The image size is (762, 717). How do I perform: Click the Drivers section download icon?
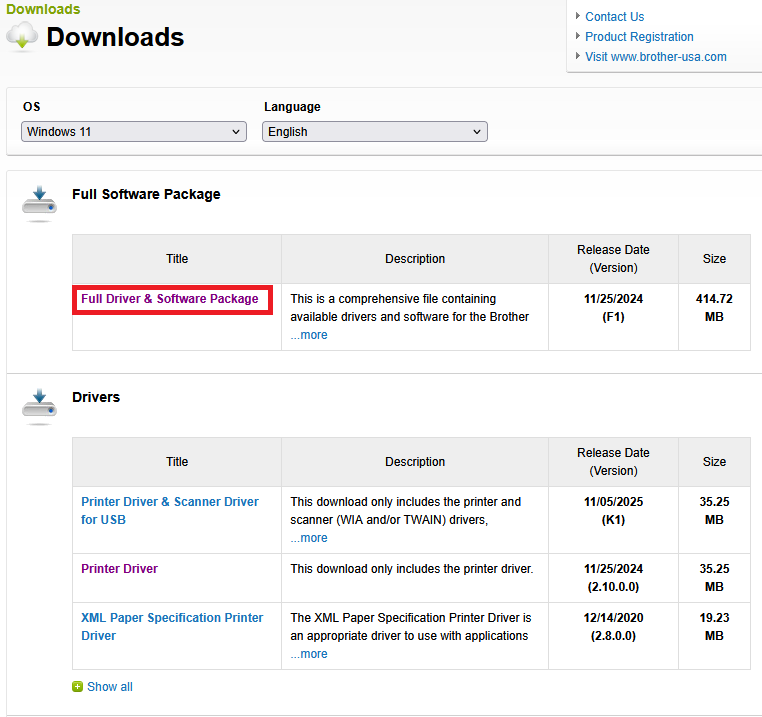(40, 405)
